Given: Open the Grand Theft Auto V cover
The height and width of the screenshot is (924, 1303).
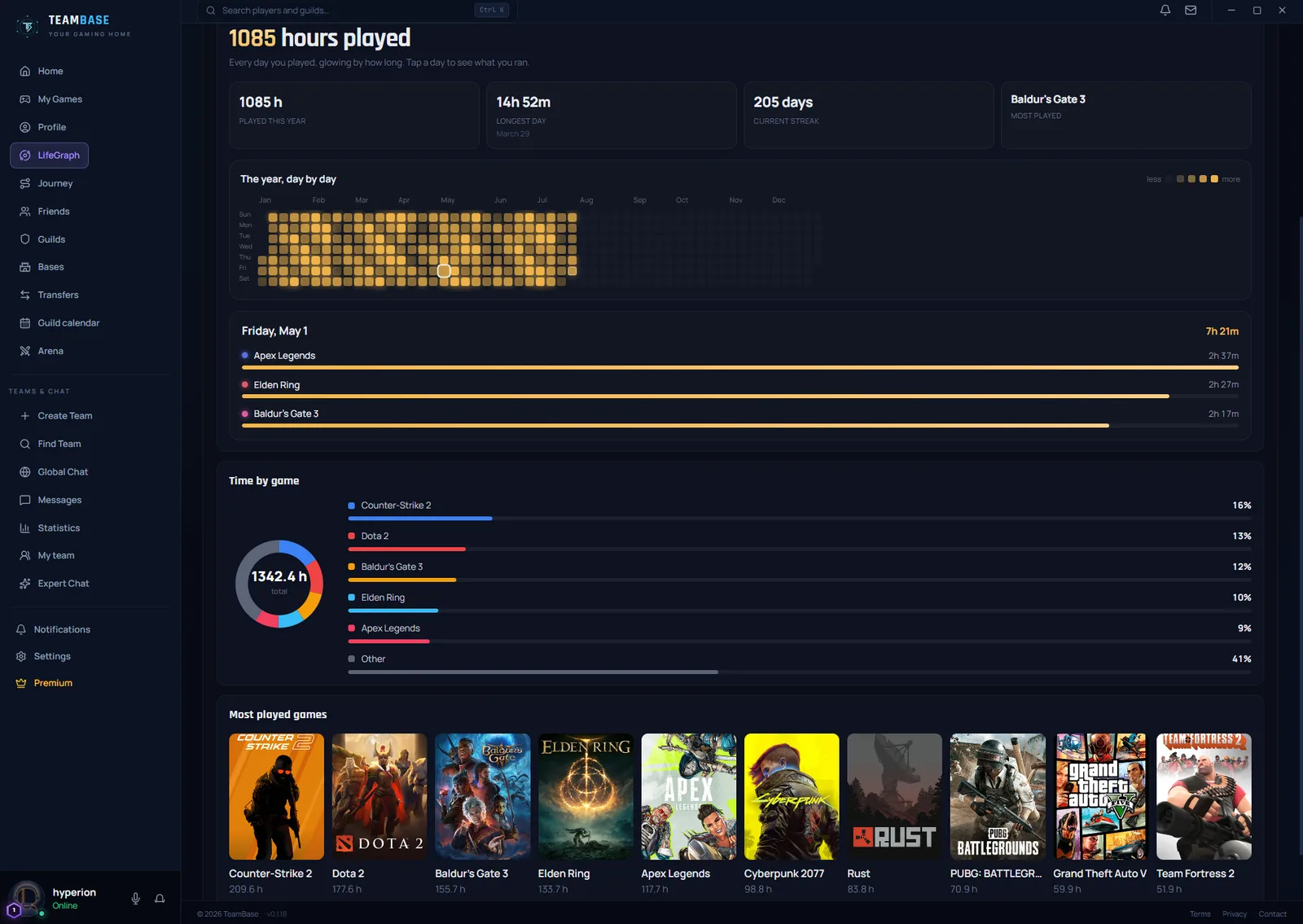Looking at the screenshot, I should pos(1101,797).
